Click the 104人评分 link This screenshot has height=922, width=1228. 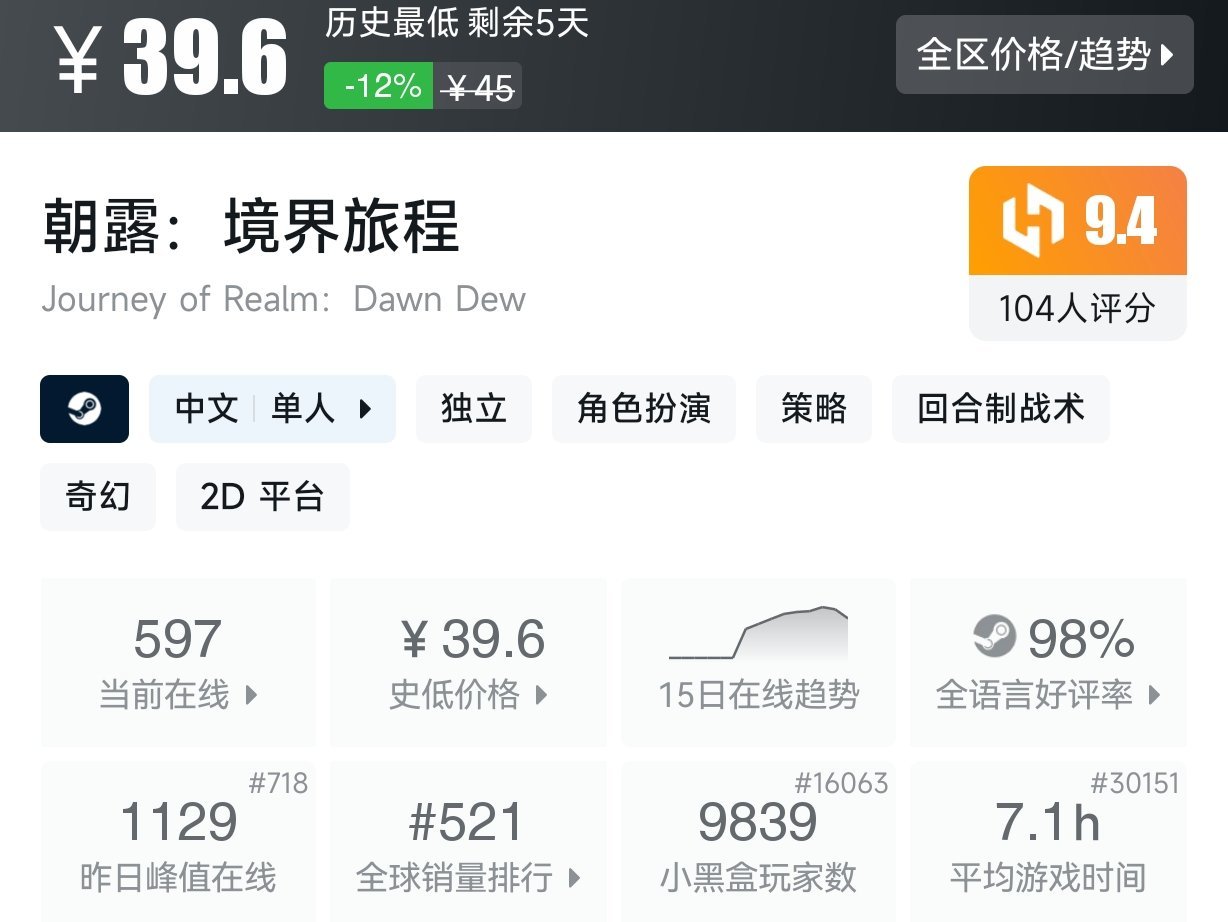click(1077, 309)
